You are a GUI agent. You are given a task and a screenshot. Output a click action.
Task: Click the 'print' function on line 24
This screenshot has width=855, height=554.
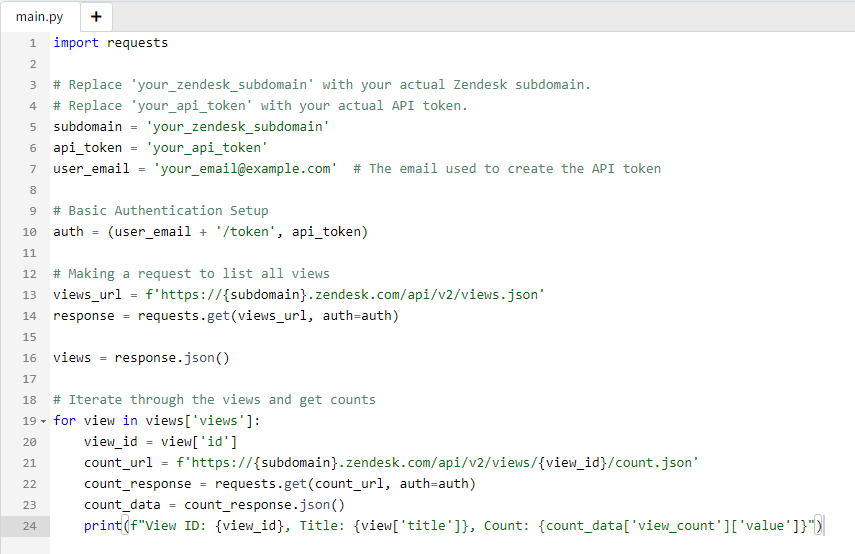(x=103, y=526)
